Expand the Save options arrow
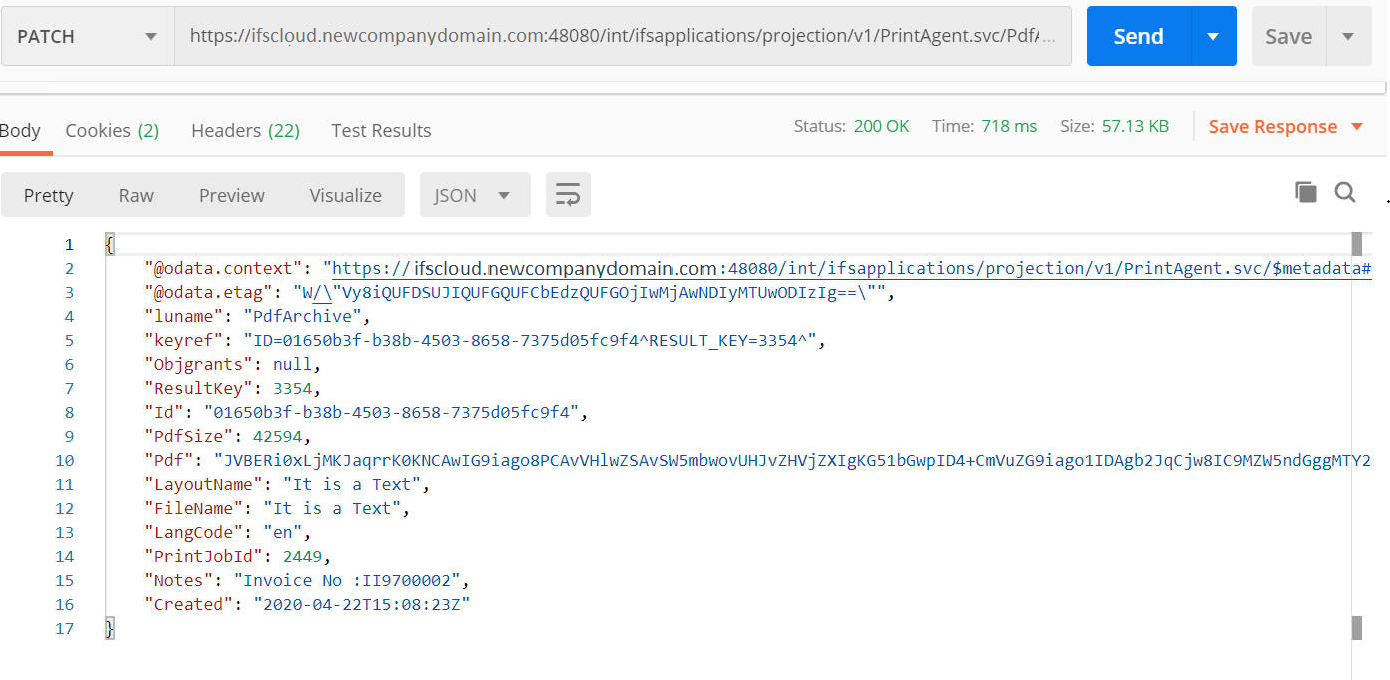Viewport: 1390px width, 680px height. (1348, 37)
